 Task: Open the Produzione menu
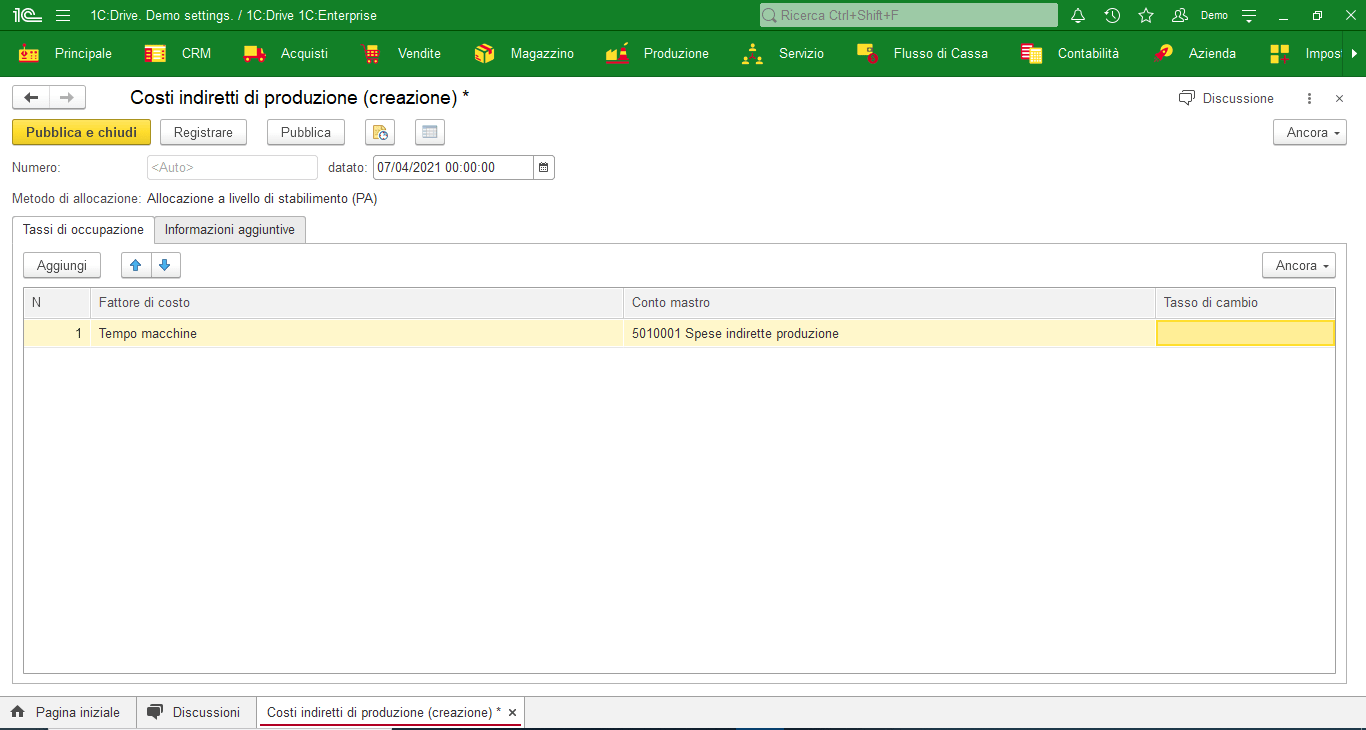click(x=676, y=54)
